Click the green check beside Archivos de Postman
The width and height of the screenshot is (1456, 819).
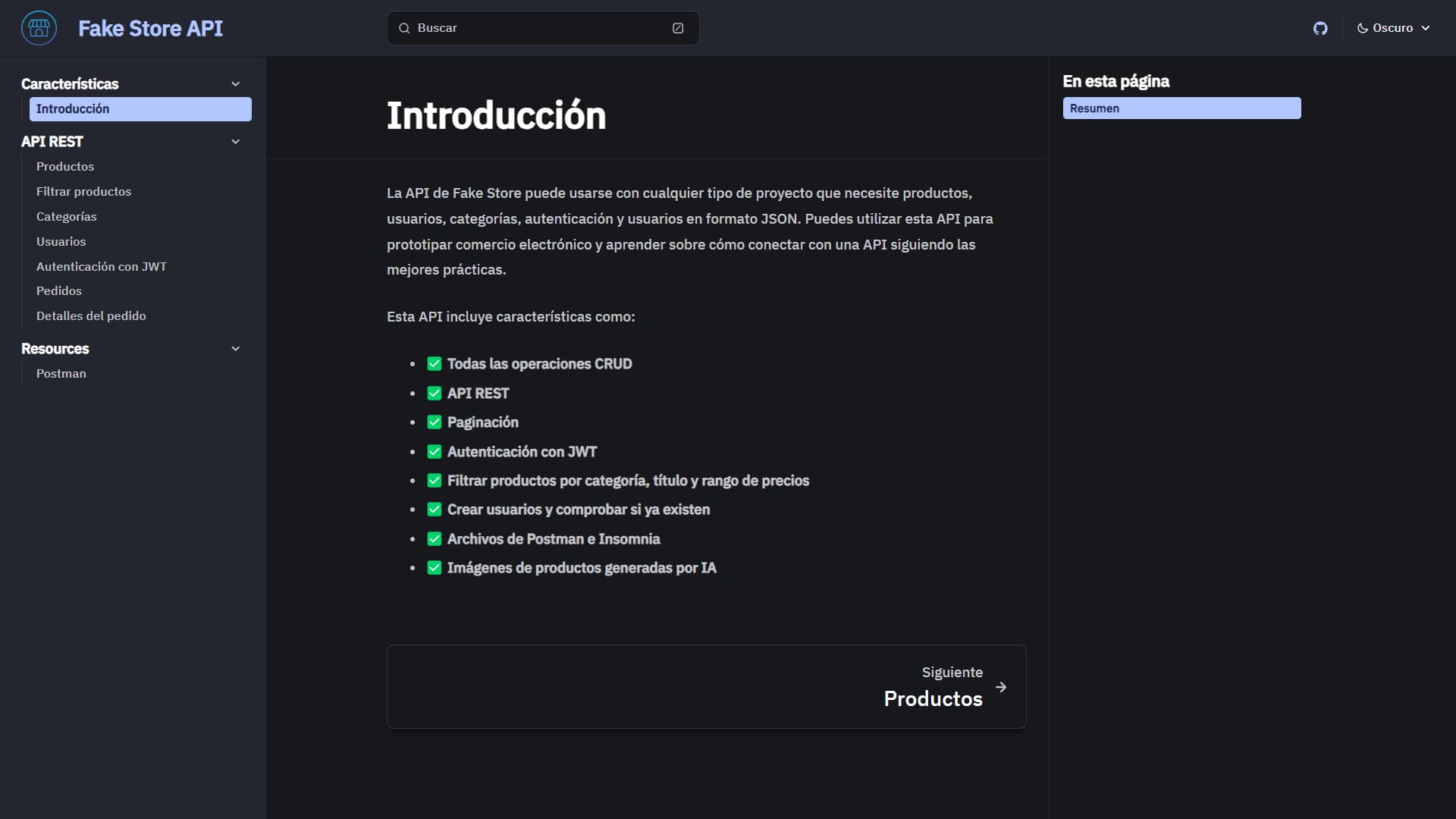click(435, 539)
